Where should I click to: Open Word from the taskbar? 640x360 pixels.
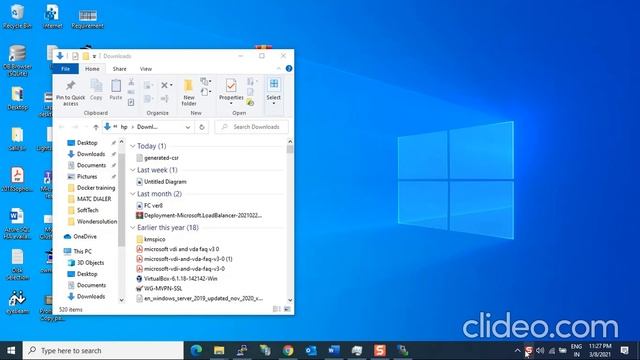[x=334, y=350]
